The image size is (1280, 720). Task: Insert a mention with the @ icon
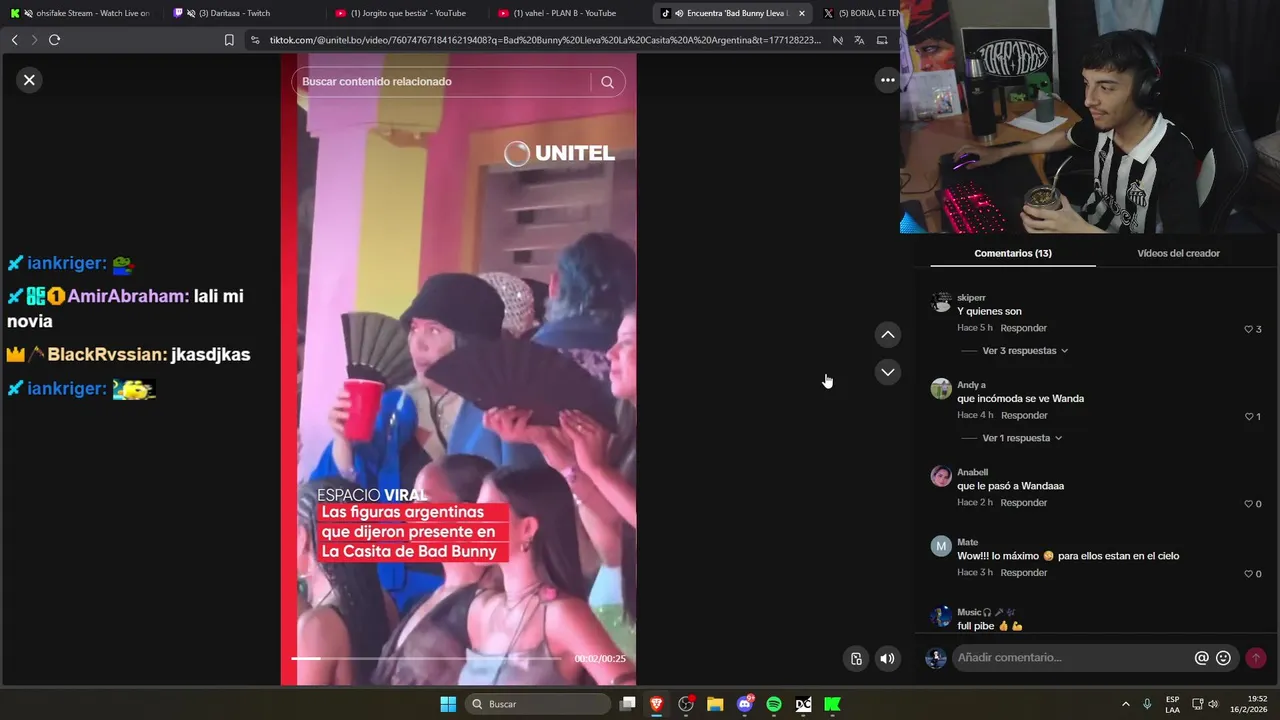coord(1202,658)
